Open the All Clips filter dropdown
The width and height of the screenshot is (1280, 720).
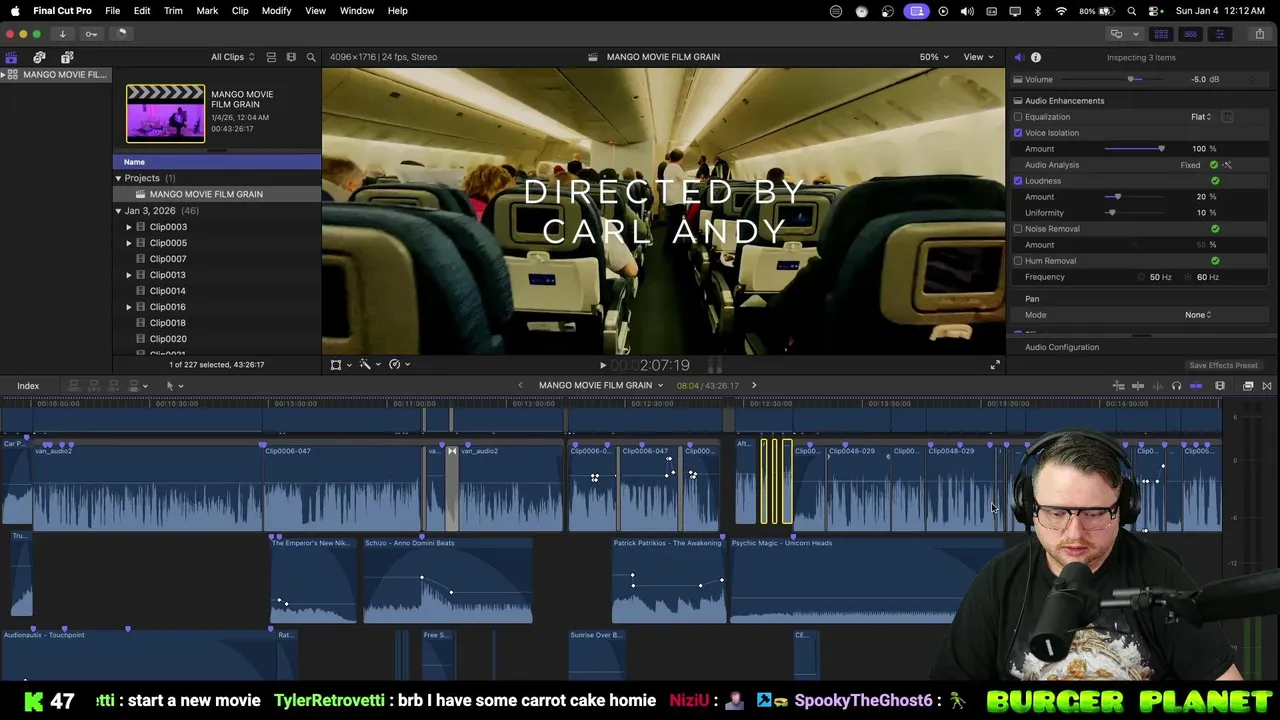click(232, 57)
